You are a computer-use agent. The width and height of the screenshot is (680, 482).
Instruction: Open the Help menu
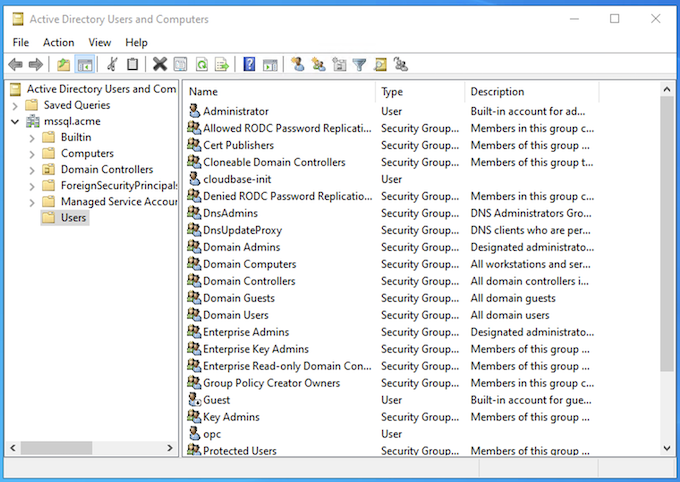(136, 43)
